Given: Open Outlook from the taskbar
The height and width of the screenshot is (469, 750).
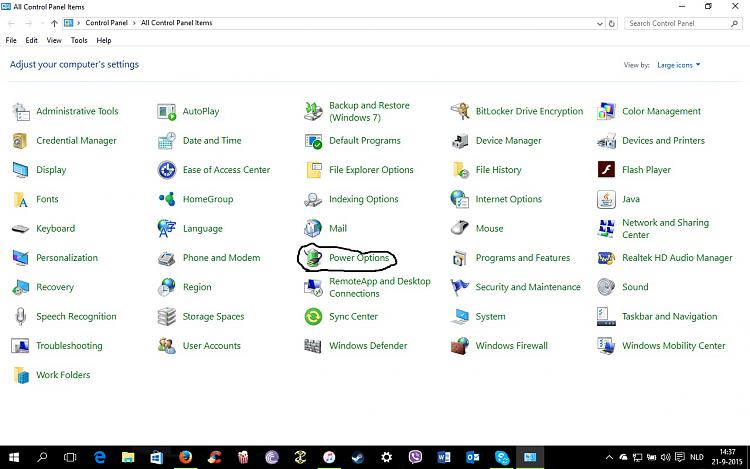Looking at the screenshot, I should click(x=473, y=458).
